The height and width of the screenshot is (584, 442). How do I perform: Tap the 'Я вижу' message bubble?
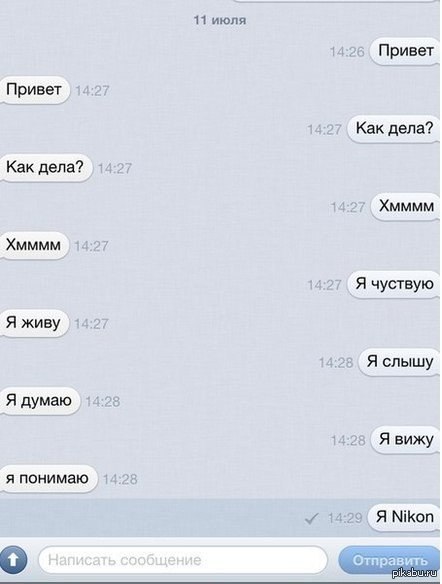point(406,439)
